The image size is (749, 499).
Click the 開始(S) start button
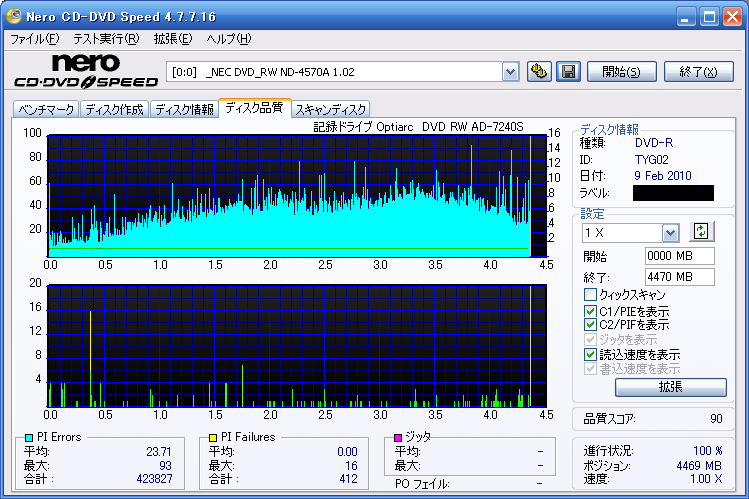click(621, 72)
